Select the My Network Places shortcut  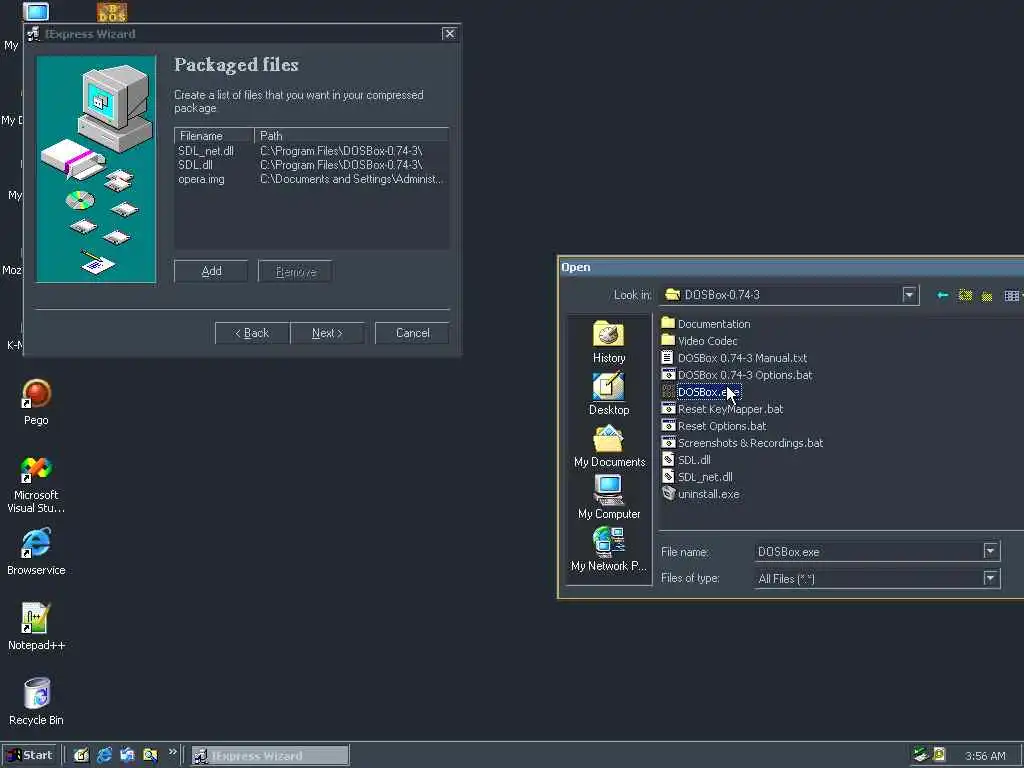pos(609,549)
